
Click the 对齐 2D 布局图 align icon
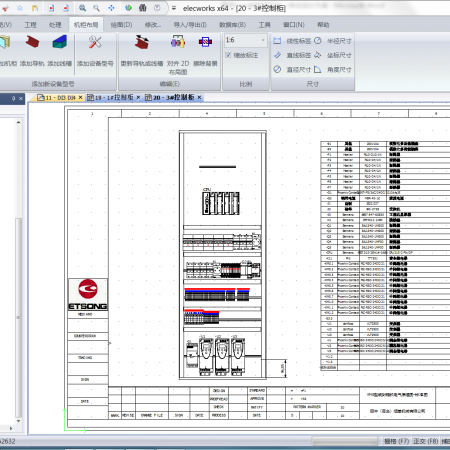click(x=178, y=42)
